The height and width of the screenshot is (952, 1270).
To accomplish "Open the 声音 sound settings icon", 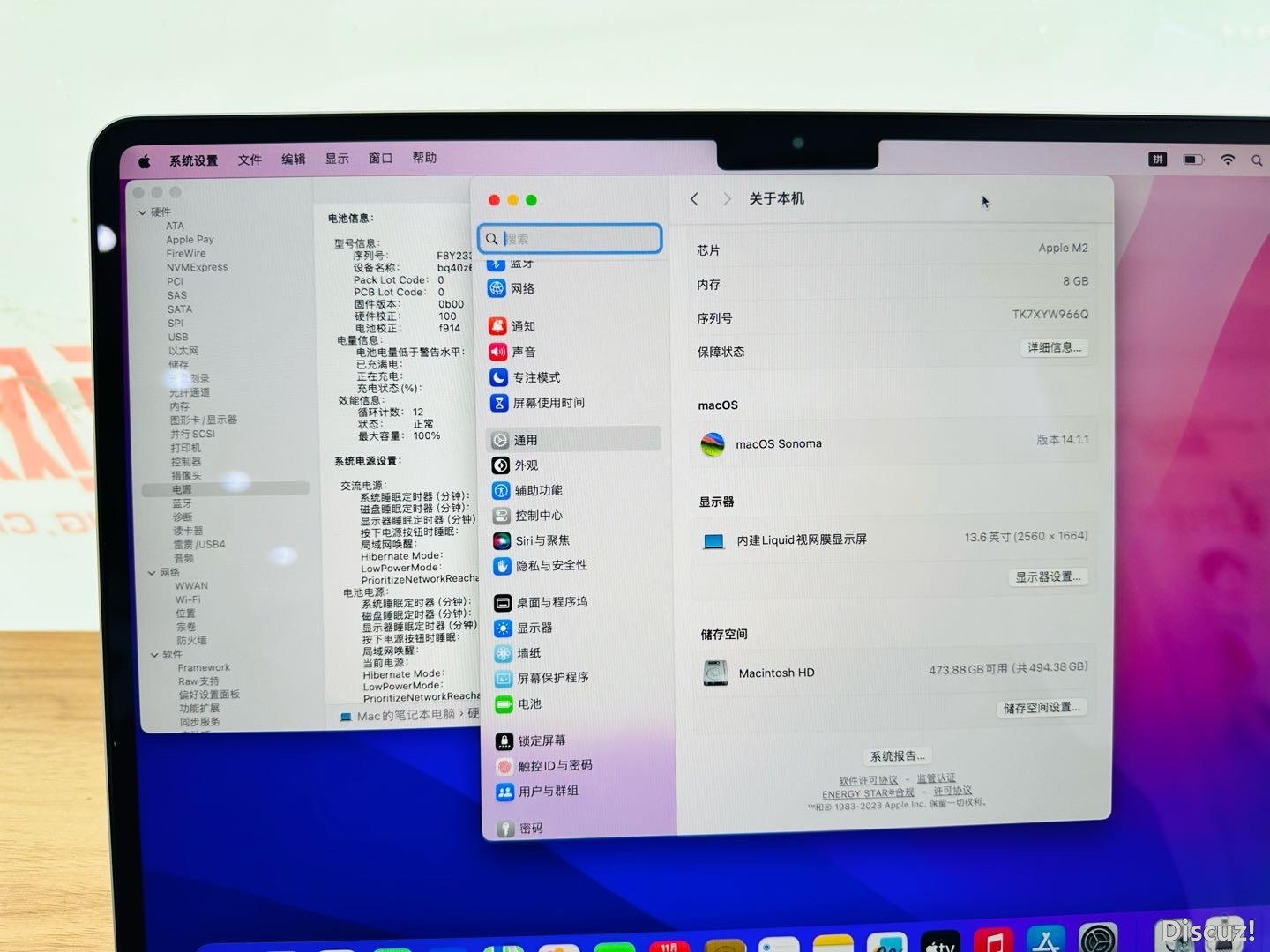I will (497, 352).
